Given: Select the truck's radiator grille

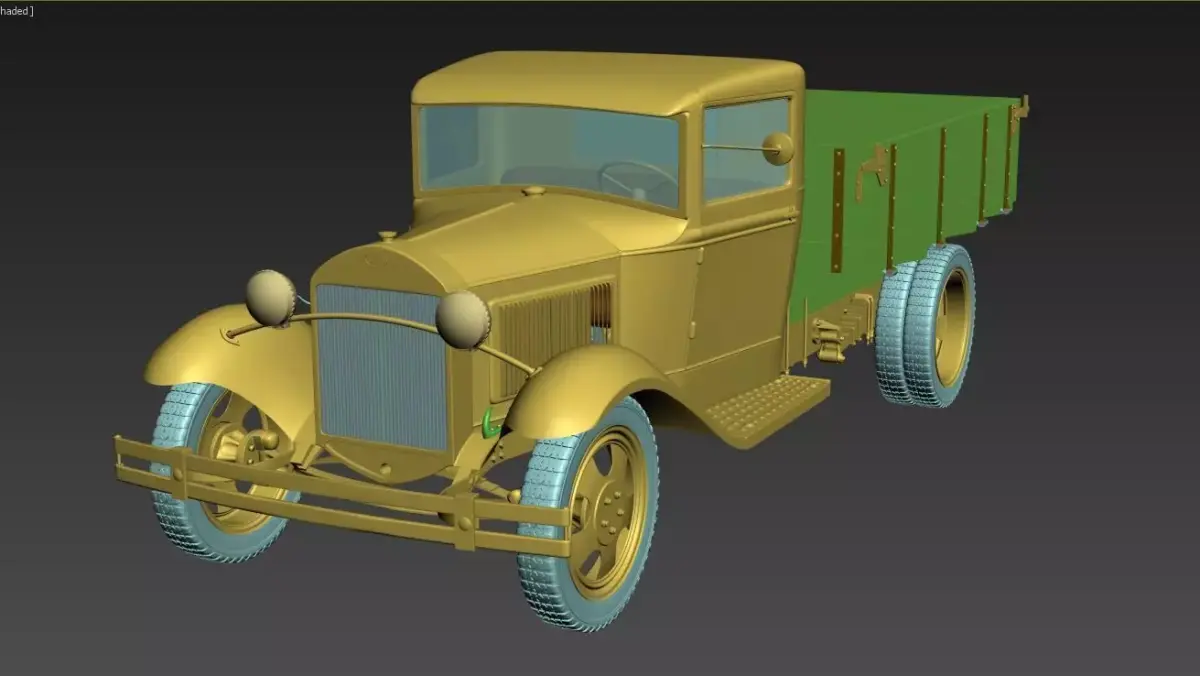Looking at the screenshot, I should [382, 366].
